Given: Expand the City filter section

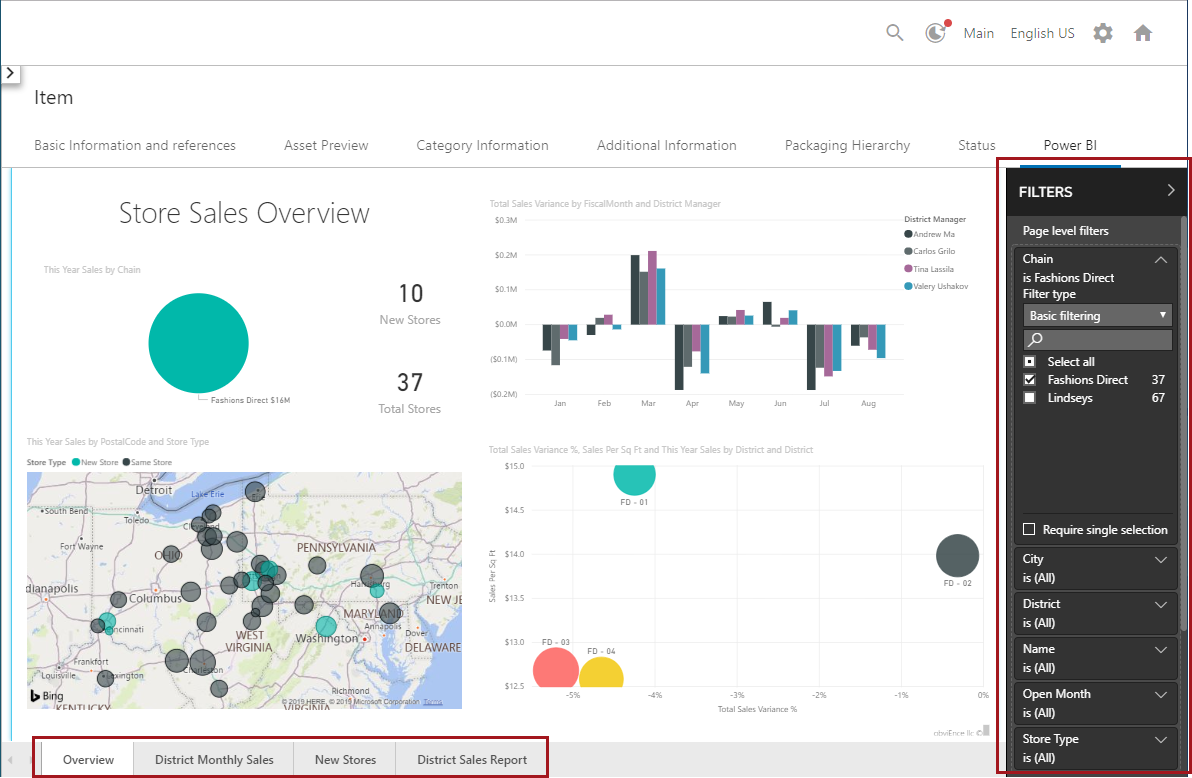Looking at the screenshot, I should point(1160,560).
